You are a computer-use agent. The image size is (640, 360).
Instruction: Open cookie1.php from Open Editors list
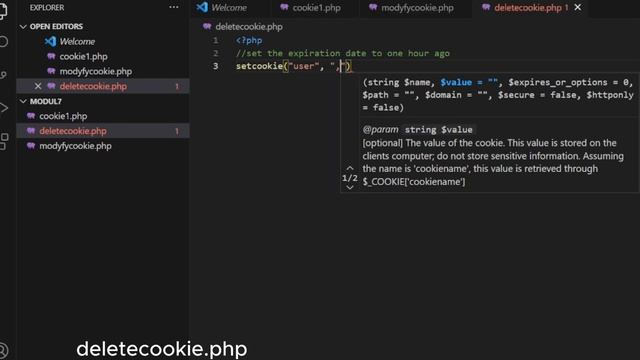(x=83, y=56)
